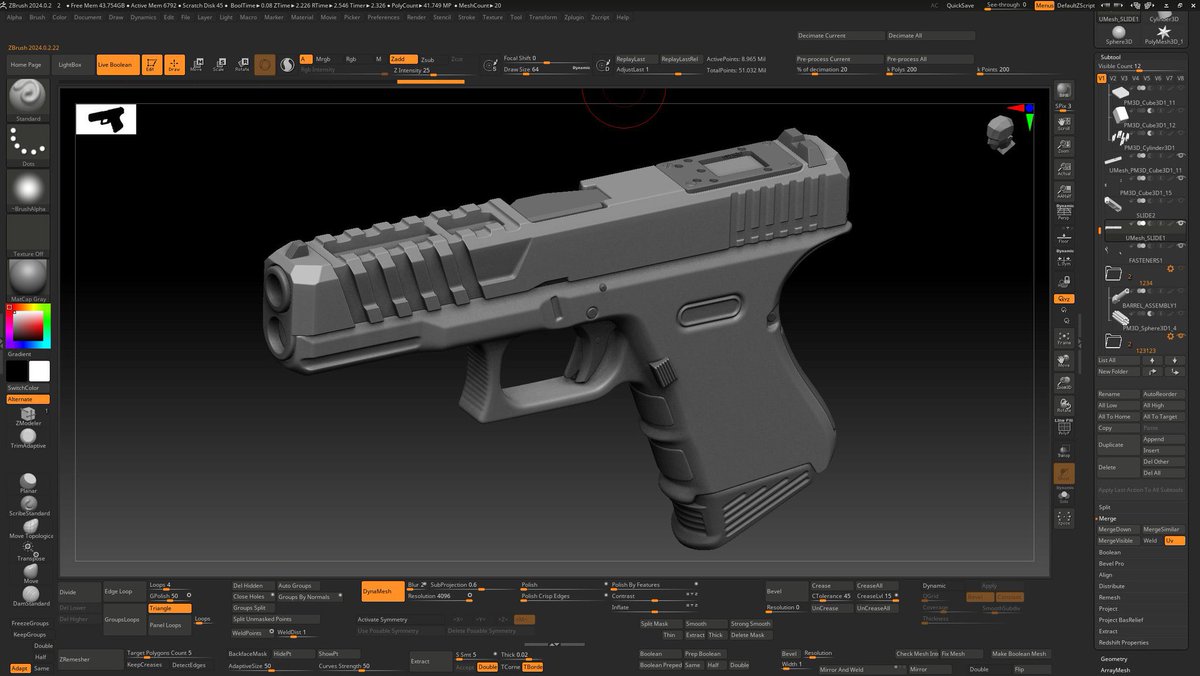Toggle Persp perspective view

1064,212
